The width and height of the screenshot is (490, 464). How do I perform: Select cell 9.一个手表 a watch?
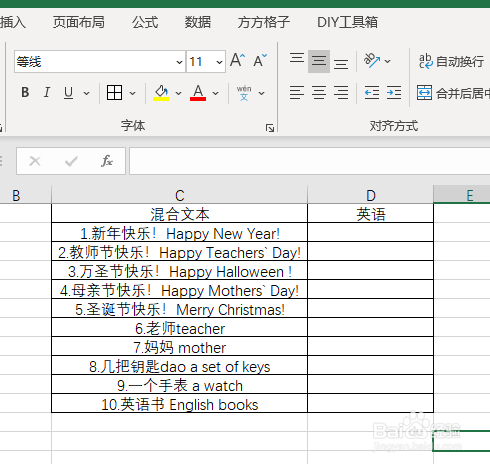point(179,384)
